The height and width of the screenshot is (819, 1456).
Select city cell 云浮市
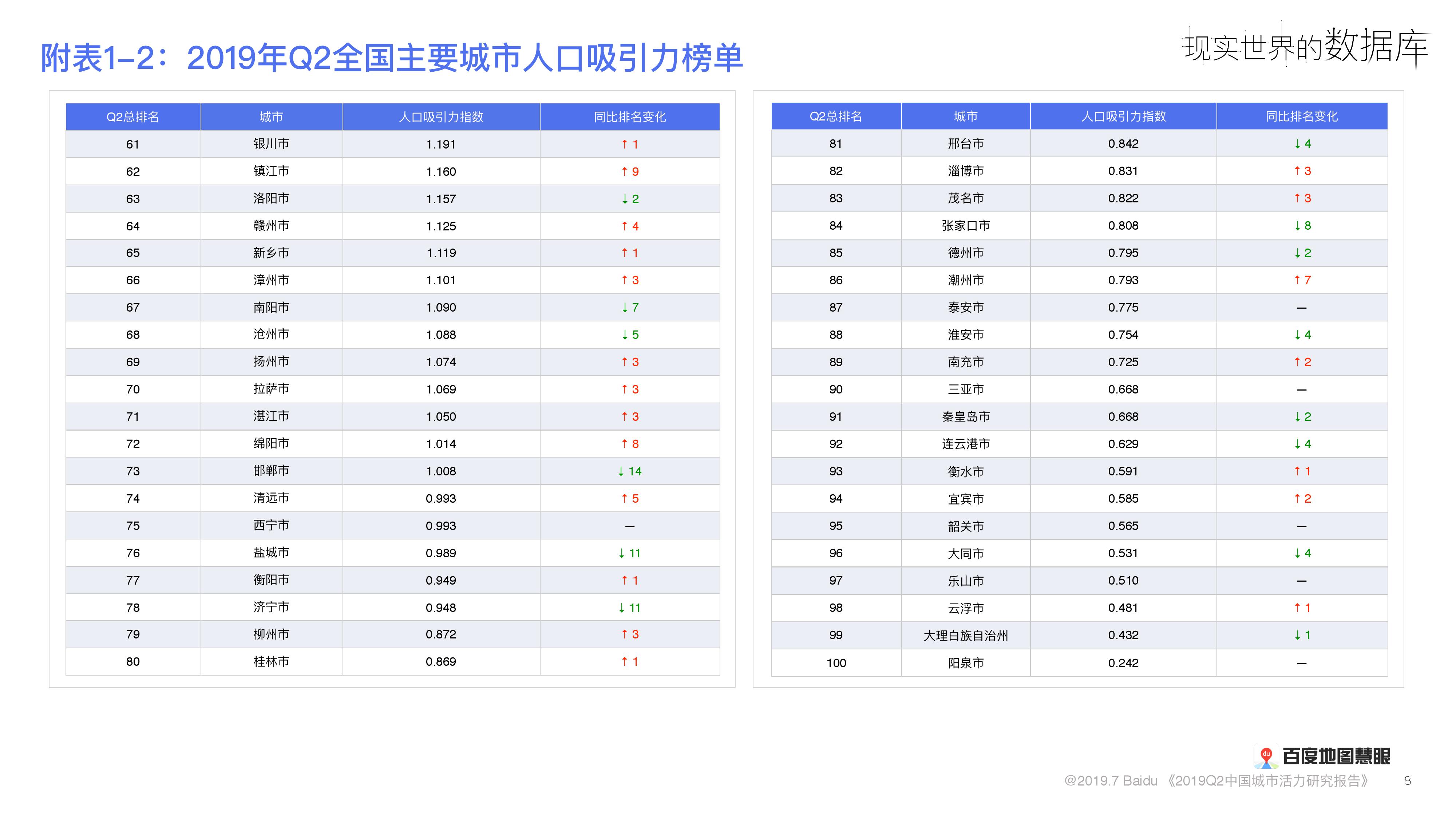coord(965,608)
